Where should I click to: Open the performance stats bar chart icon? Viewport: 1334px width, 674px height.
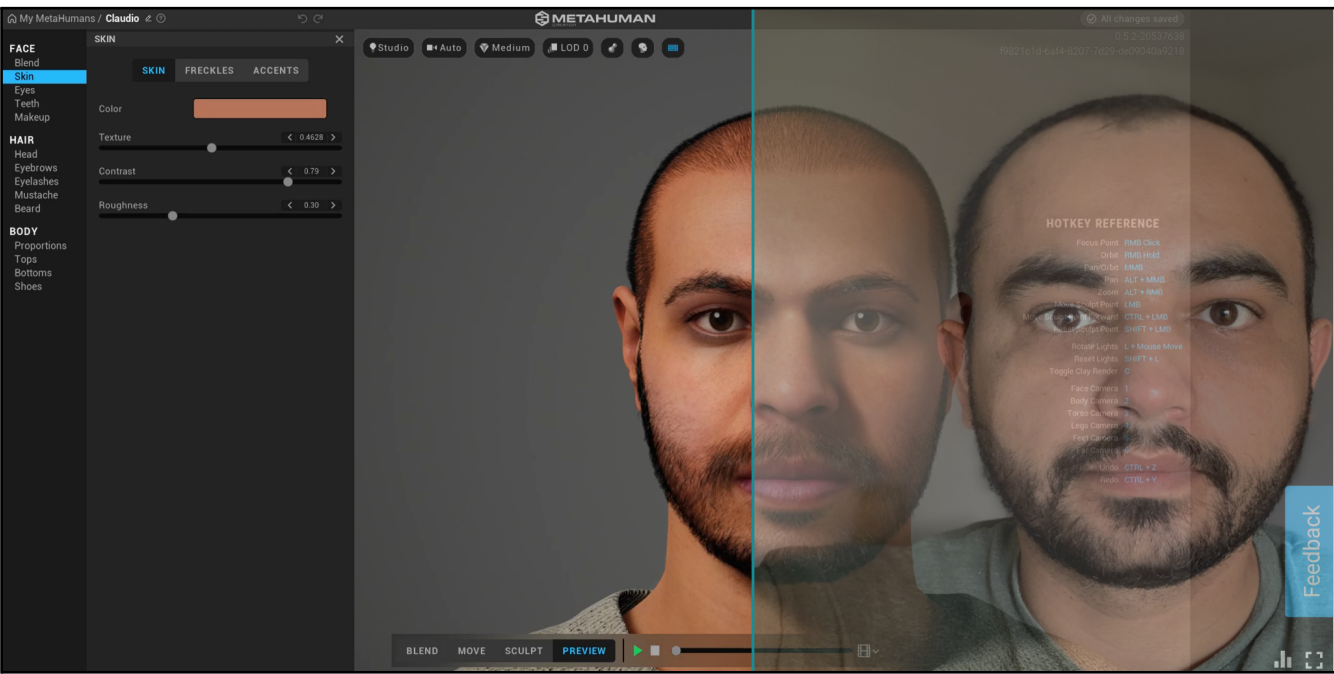pos(1283,659)
